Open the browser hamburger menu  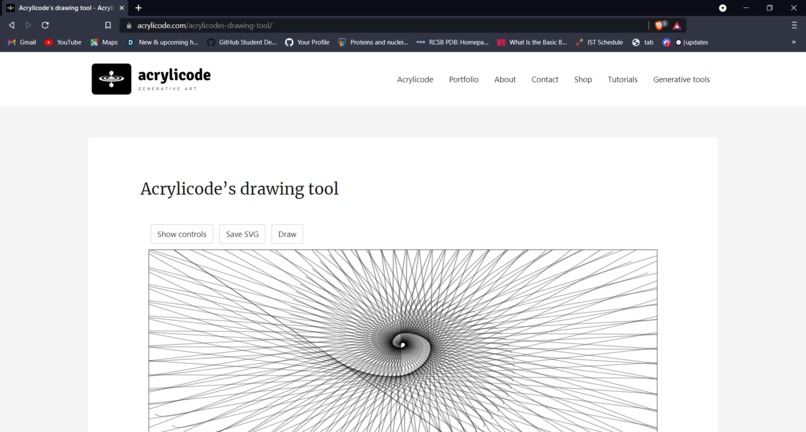(794, 25)
